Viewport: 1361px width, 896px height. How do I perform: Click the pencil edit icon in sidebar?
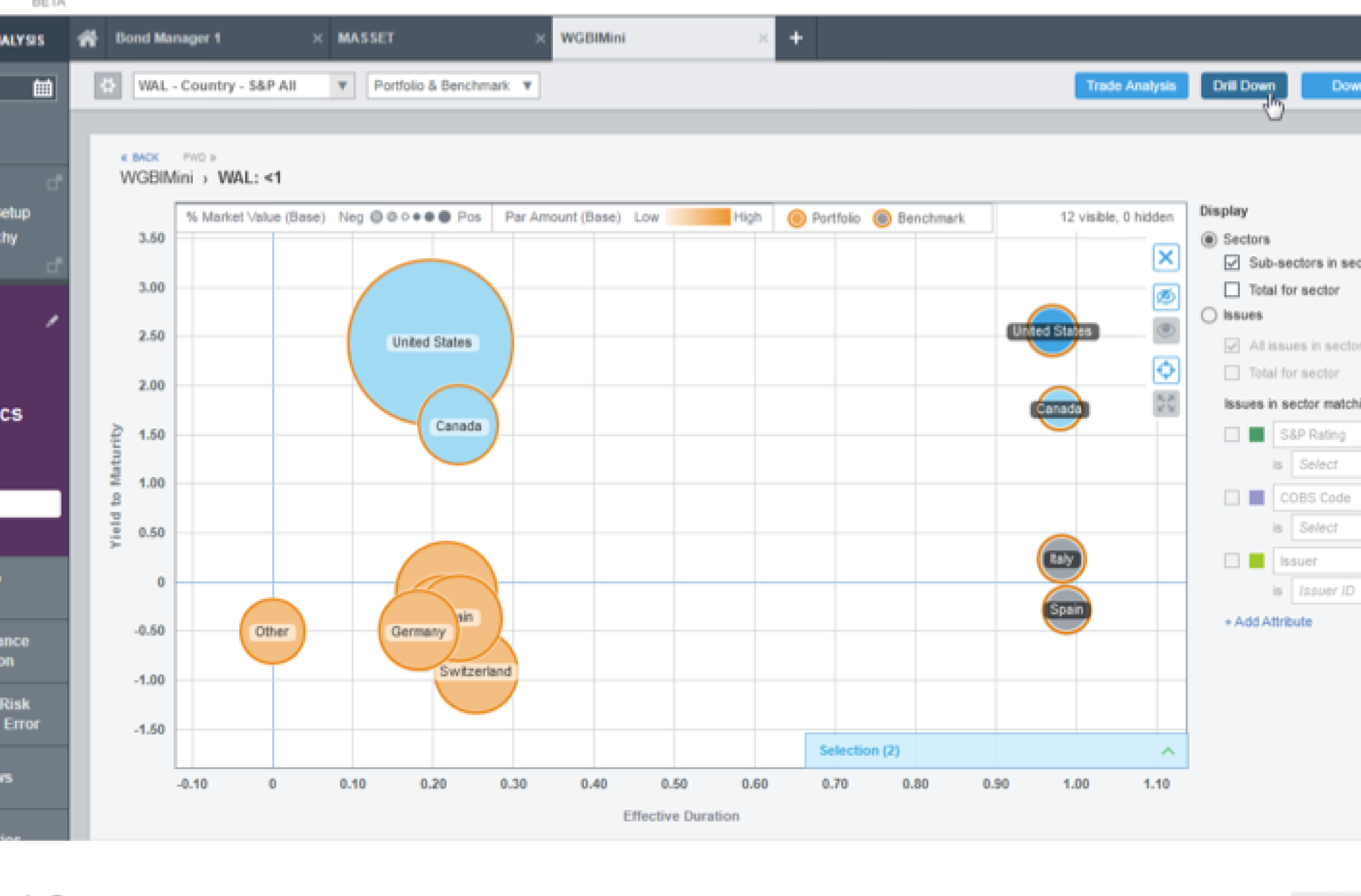[52, 321]
